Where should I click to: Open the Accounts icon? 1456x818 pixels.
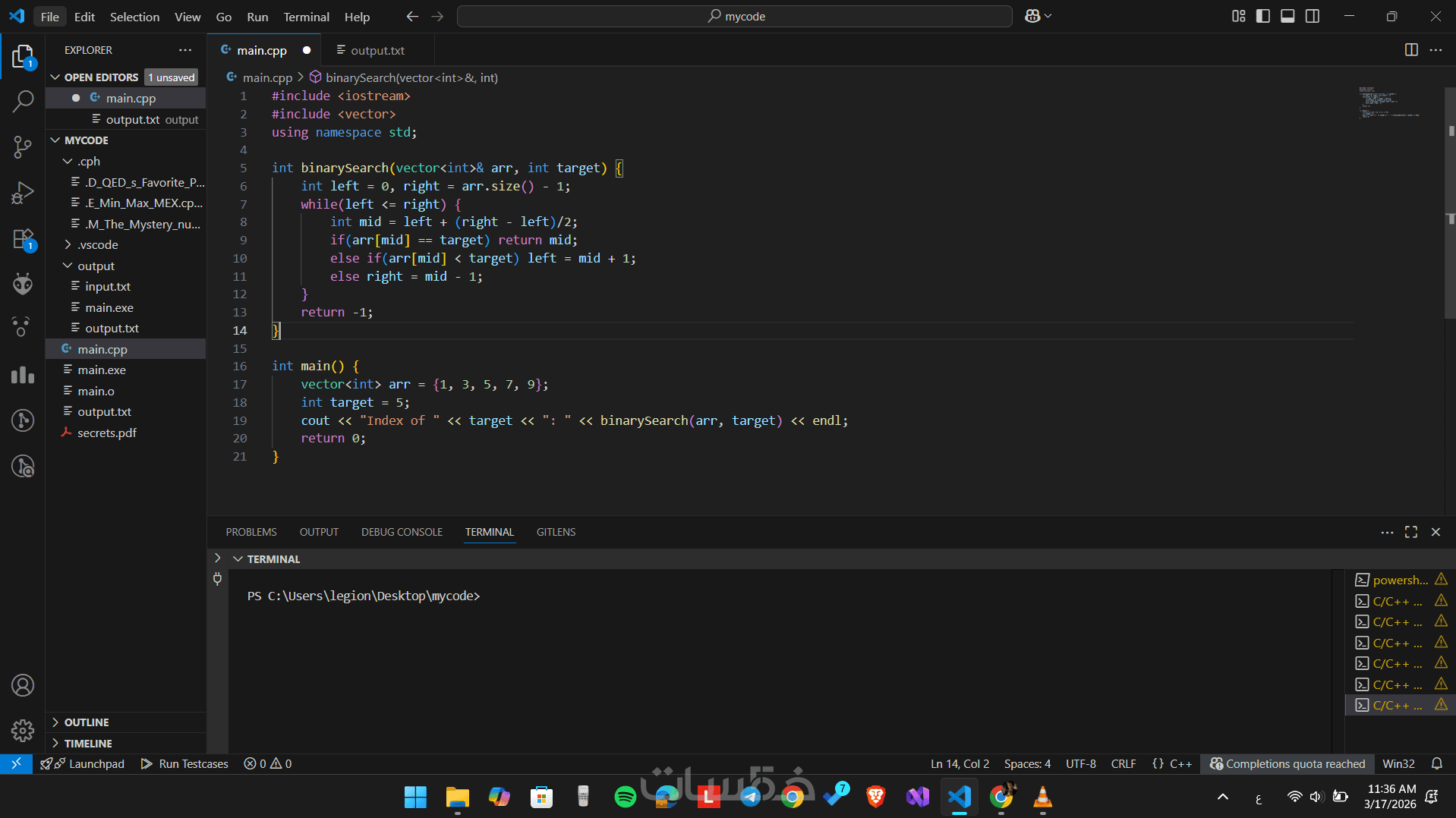pos(23,685)
